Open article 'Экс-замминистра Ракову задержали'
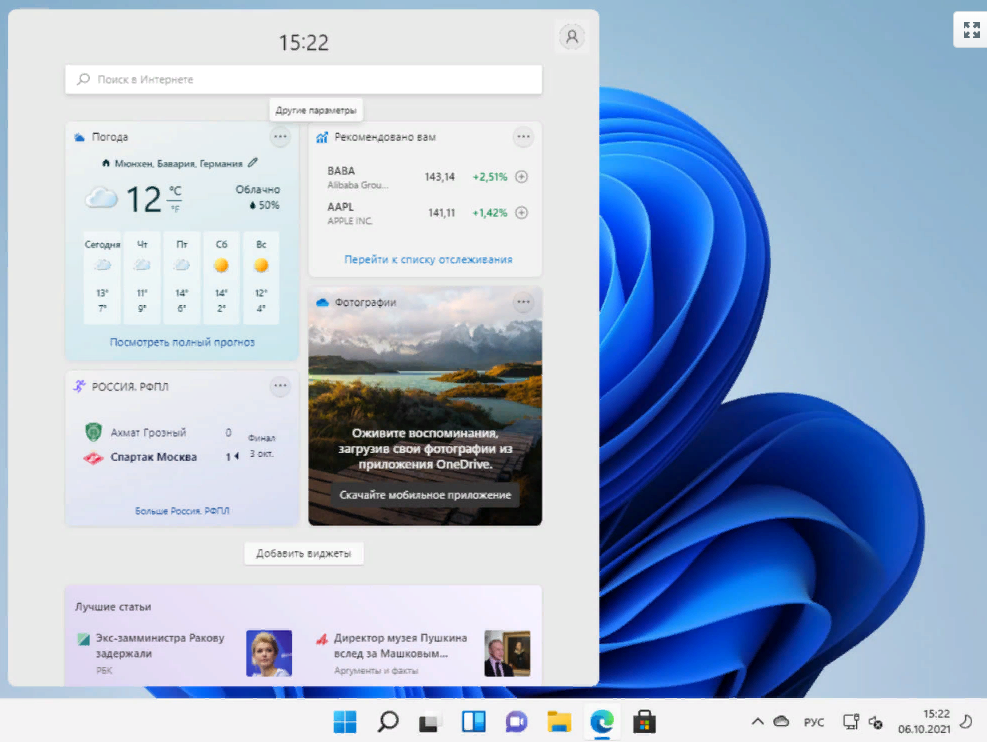The width and height of the screenshot is (987, 742). [x=160, y=646]
